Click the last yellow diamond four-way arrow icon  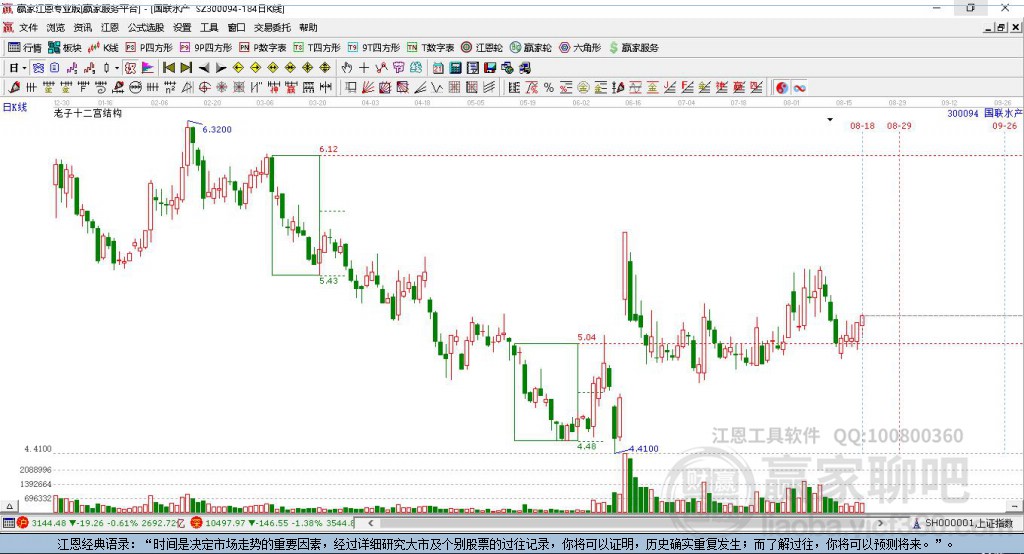(x=325, y=68)
